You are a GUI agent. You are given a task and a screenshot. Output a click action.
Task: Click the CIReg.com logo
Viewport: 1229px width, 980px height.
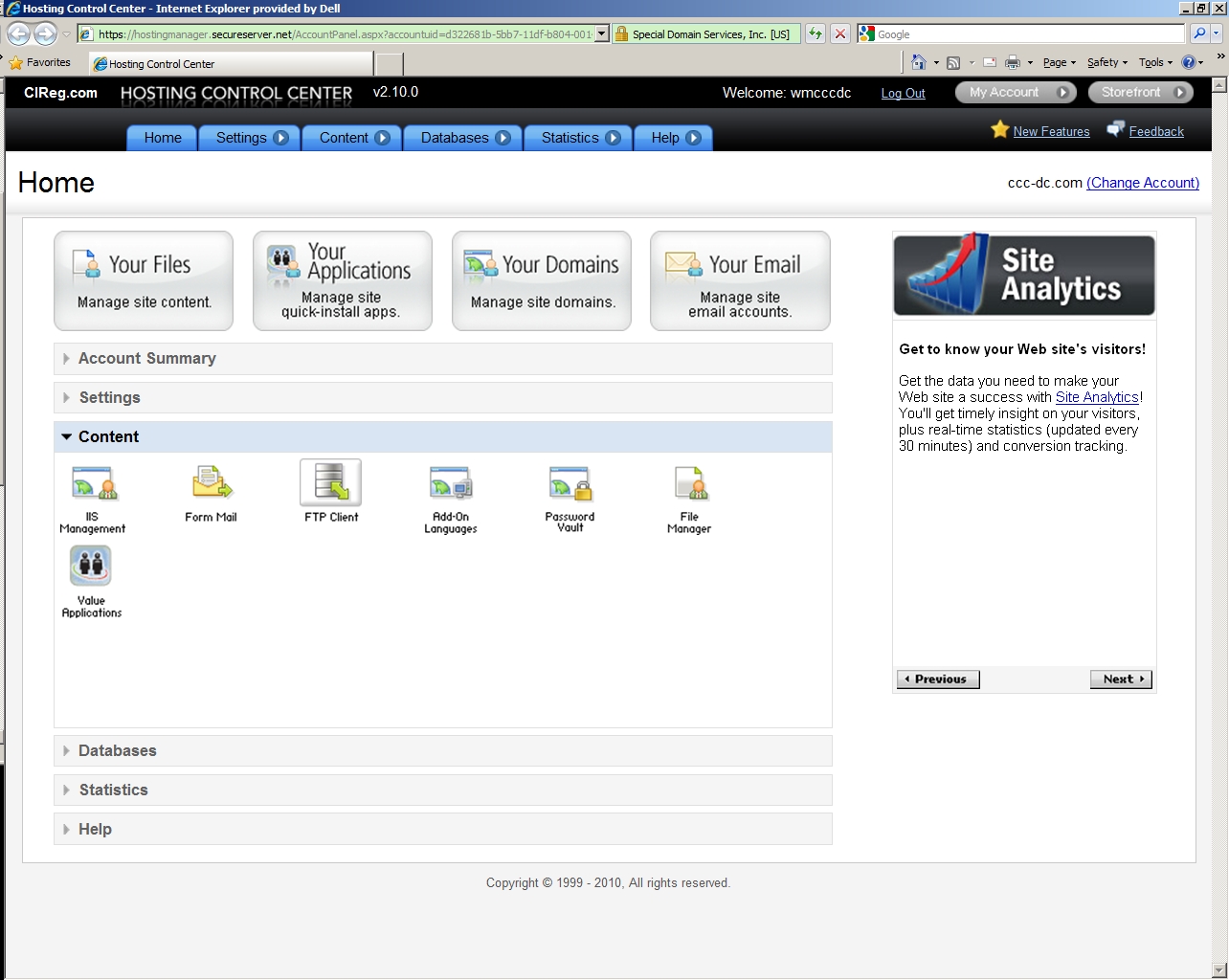[x=60, y=93]
